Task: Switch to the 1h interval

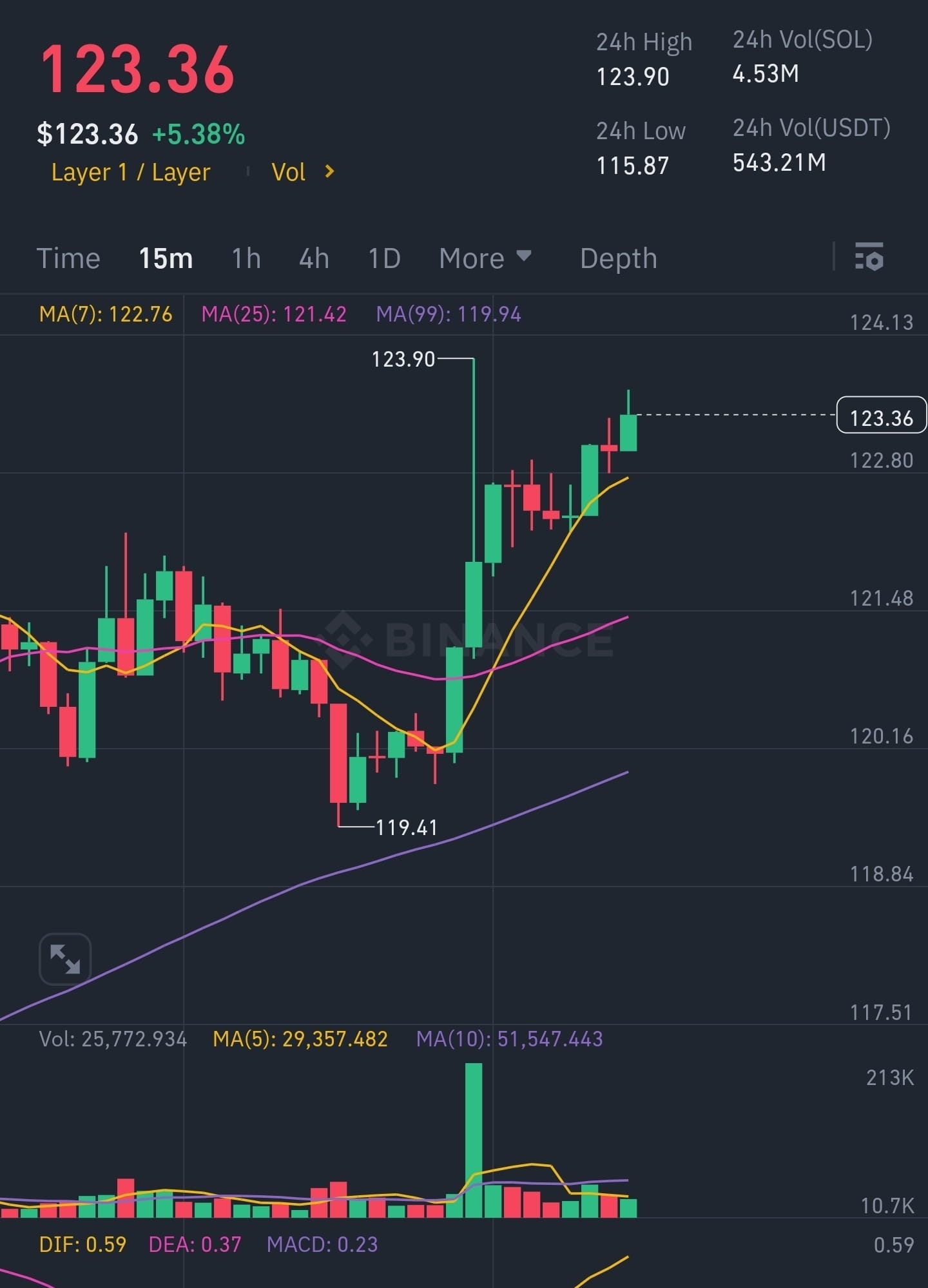Action: coord(246,258)
